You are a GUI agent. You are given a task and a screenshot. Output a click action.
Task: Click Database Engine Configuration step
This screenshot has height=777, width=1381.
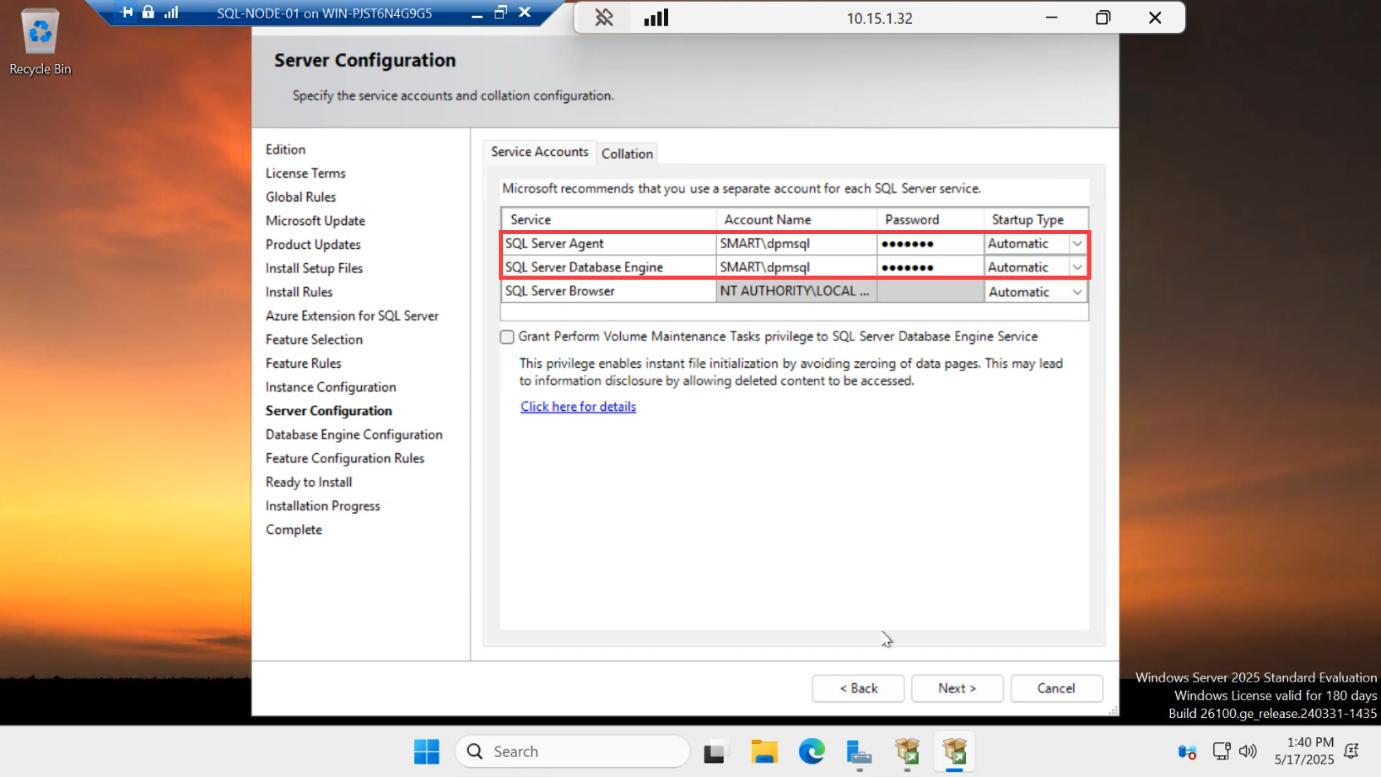coord(354,435)
